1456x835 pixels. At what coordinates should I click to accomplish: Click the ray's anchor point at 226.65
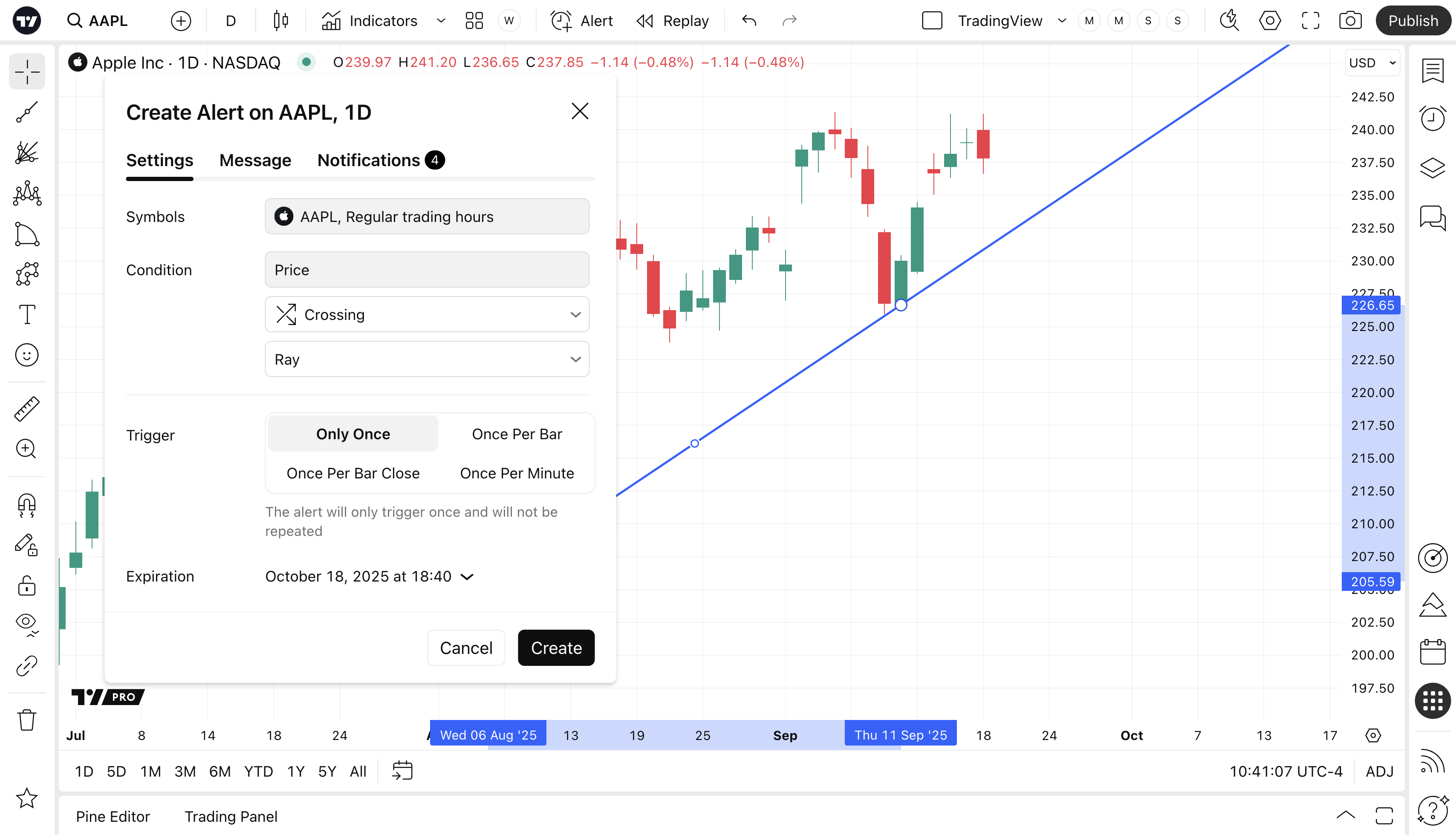click(x=901, y=305)
